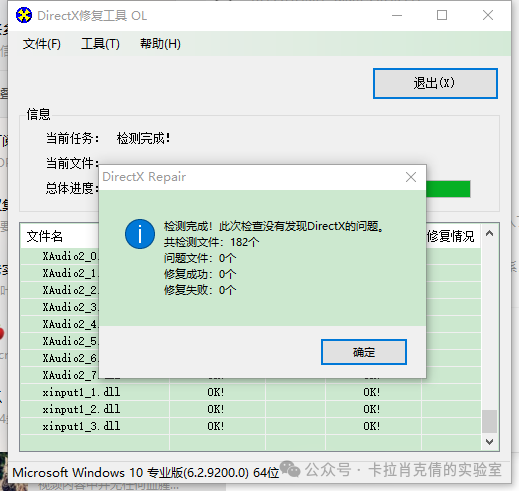The height and width of the screenshot is (491, 519).
Task: Click the Microsoft Windows 10 status bar text
Action: 146,473
